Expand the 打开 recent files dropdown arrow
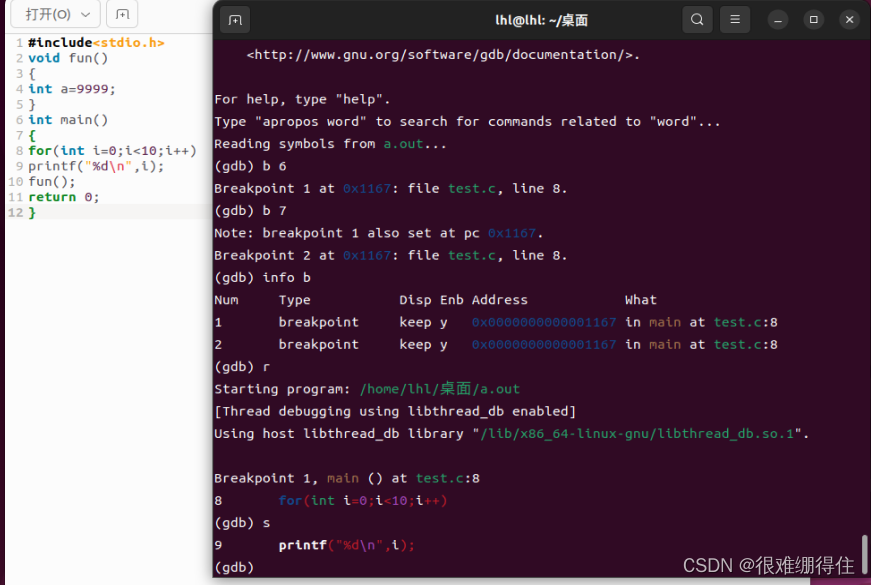The width and height of the screenshot is (871, 585). point(86,14)
